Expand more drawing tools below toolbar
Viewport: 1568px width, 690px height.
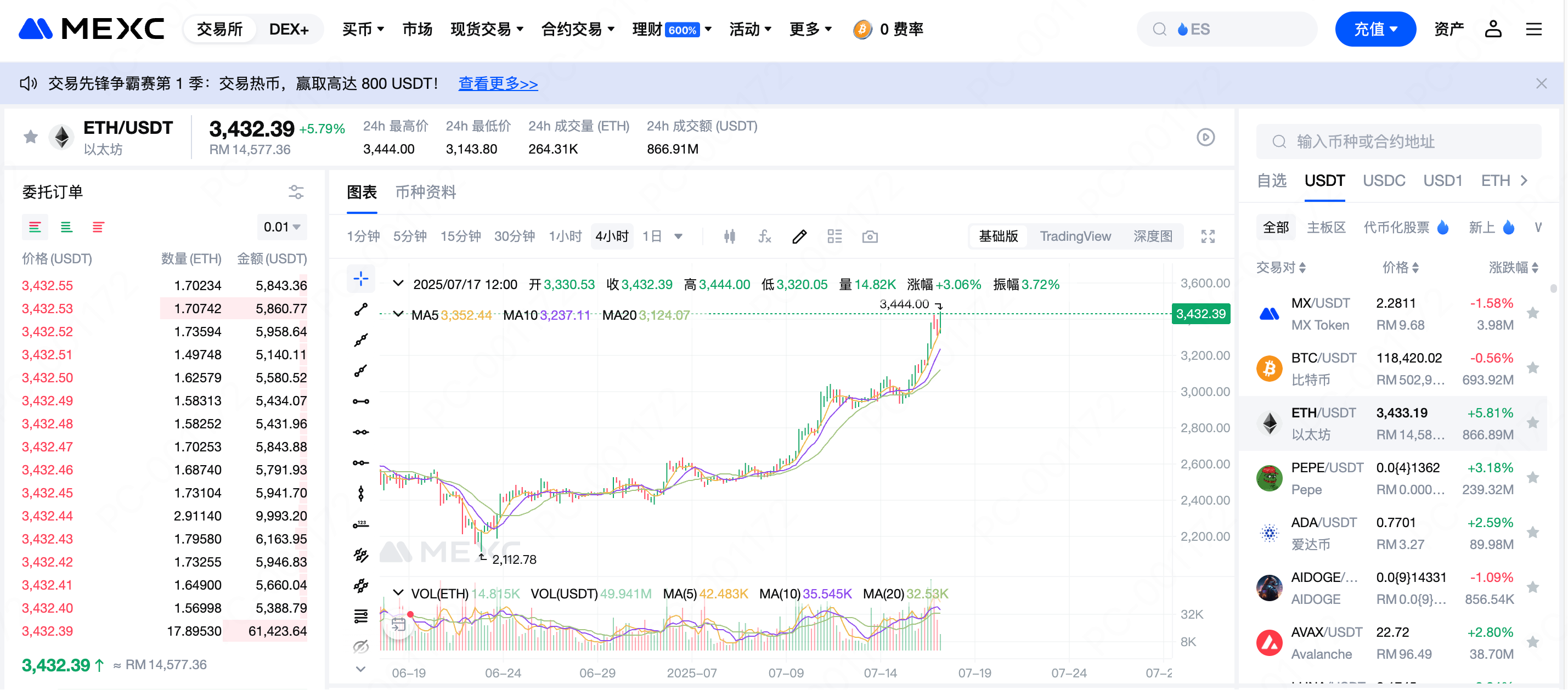click(361, 669)
